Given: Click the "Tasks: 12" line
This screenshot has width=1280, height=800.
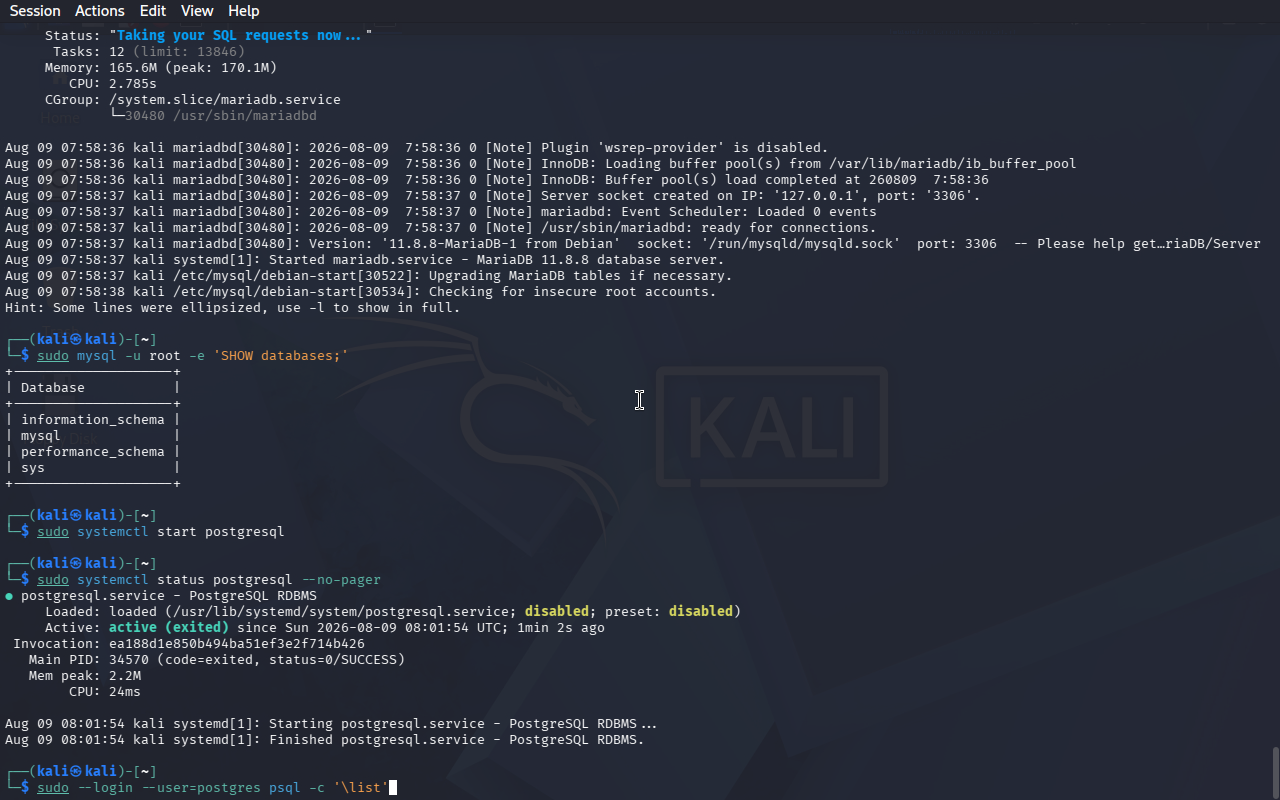Looking at the screenshot, I should click(149, 51).
